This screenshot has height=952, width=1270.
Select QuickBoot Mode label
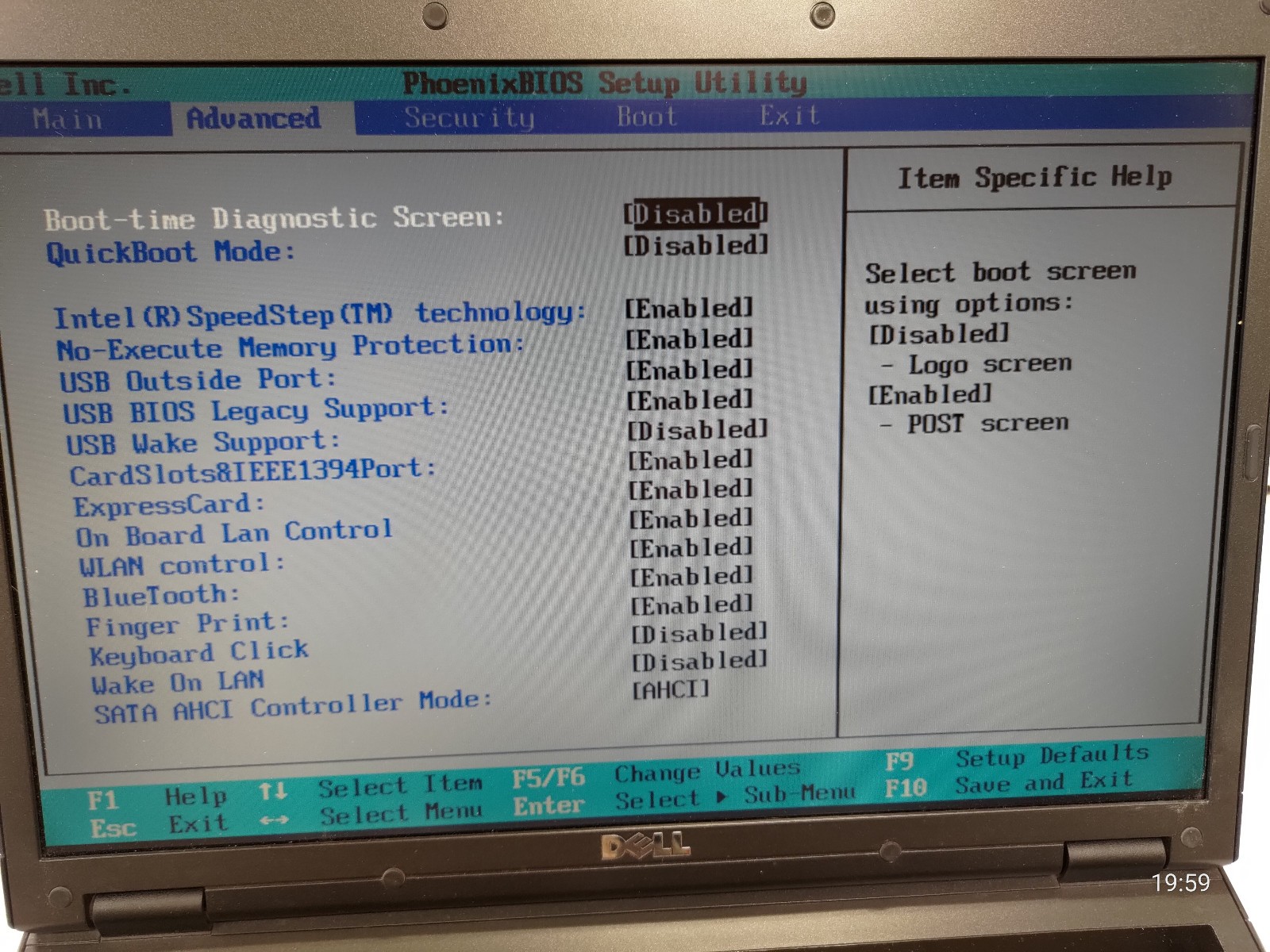[x=171, y=252]
